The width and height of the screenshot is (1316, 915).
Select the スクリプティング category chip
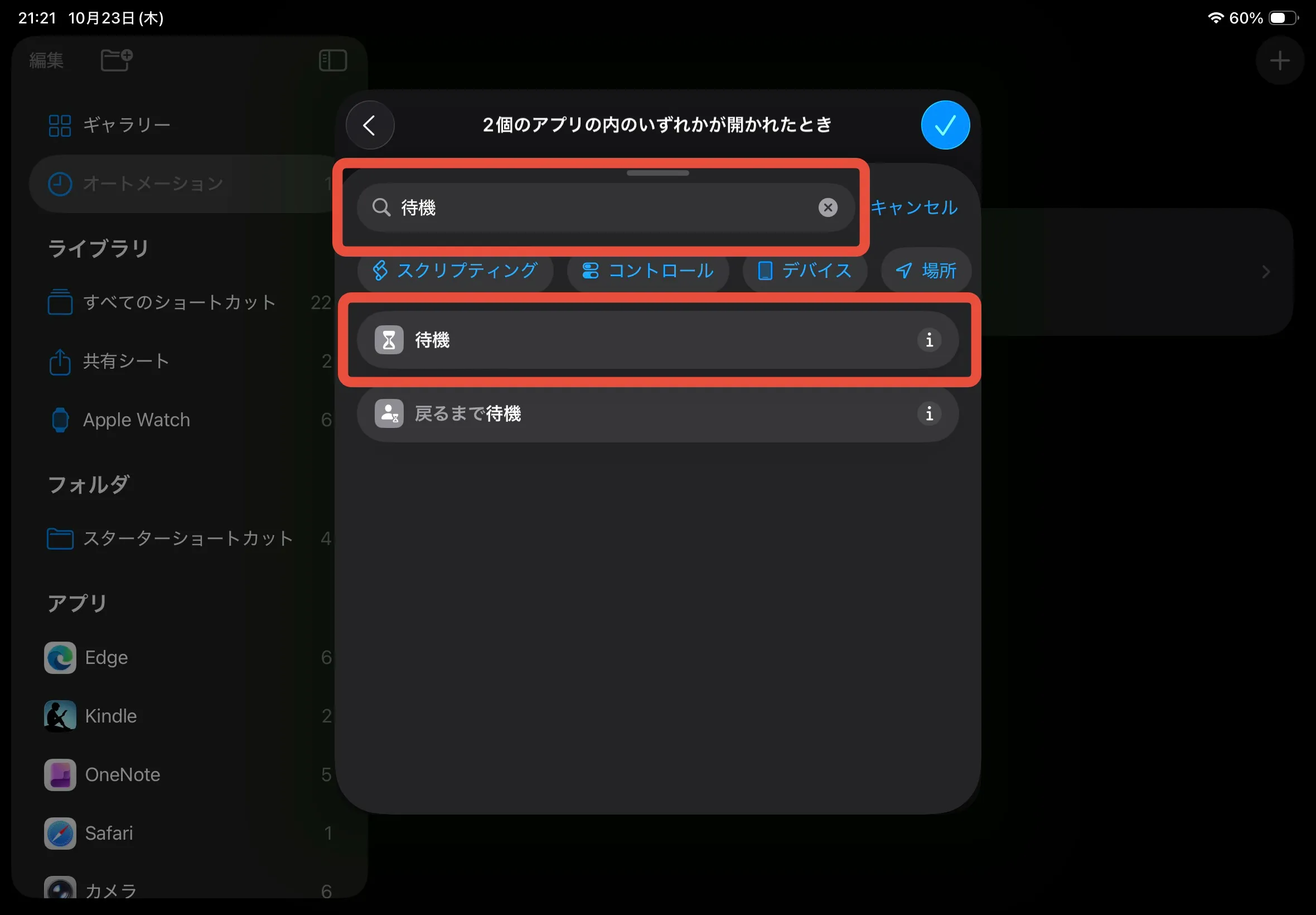tap(456, 271)
